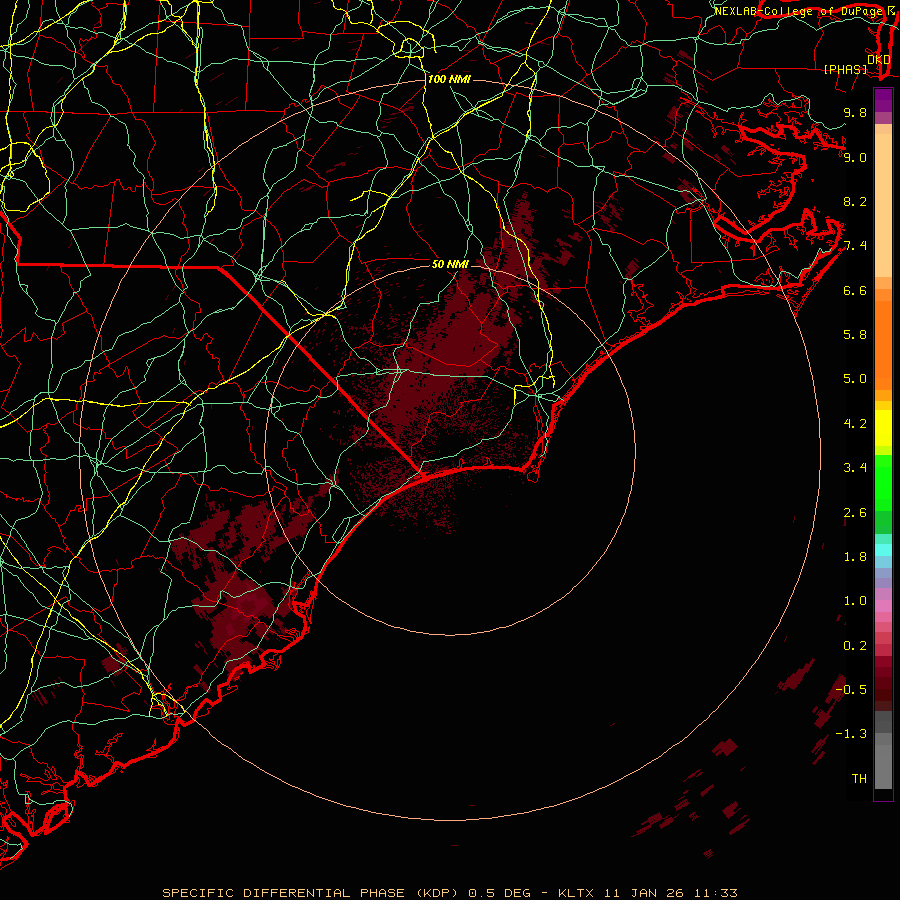Click the -0.5 color scale value
900x900 pixels.
coord(851,690)
